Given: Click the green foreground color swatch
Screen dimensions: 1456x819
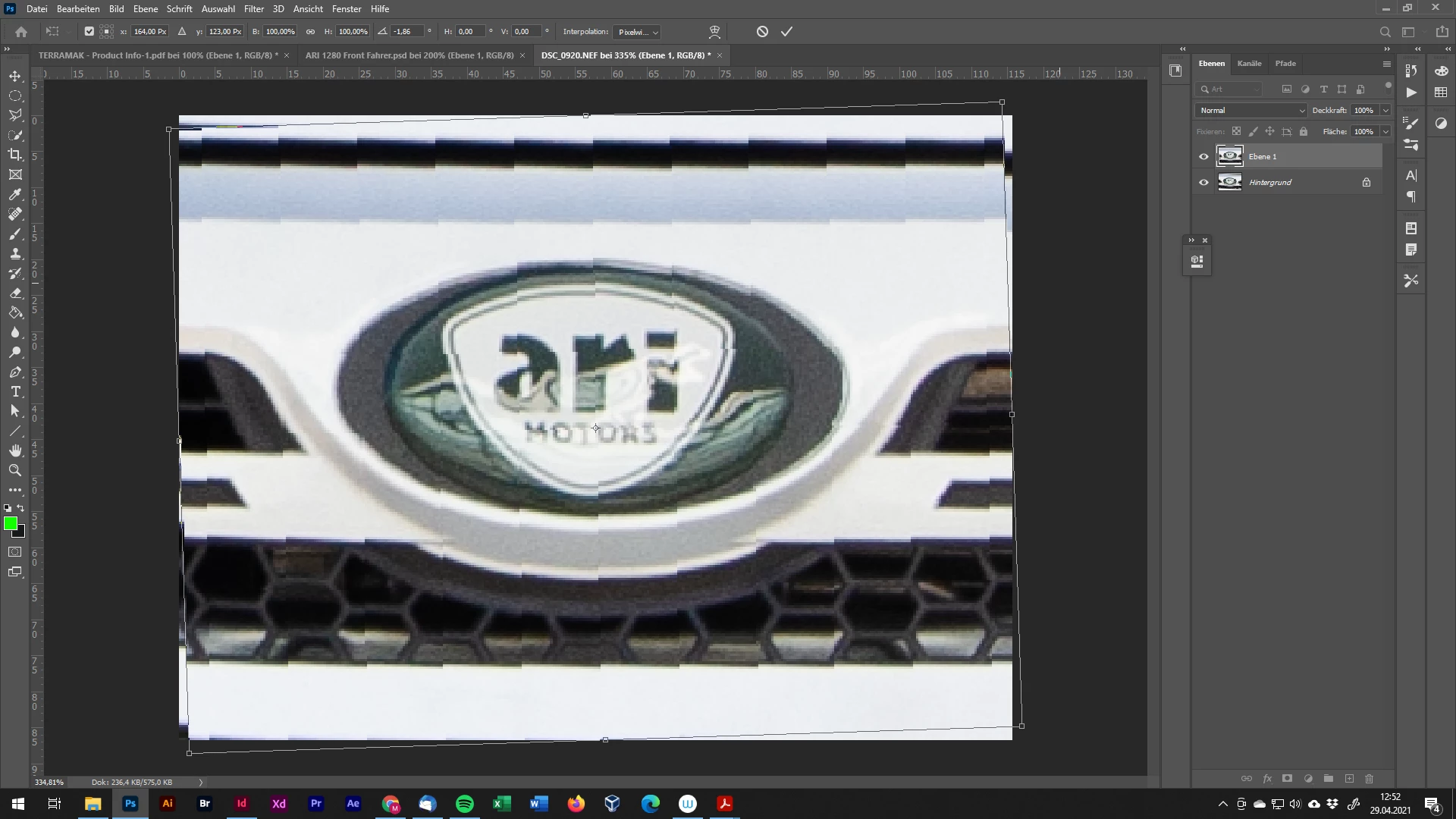Looking at the screenshot, I should click(x=11, y=523).
